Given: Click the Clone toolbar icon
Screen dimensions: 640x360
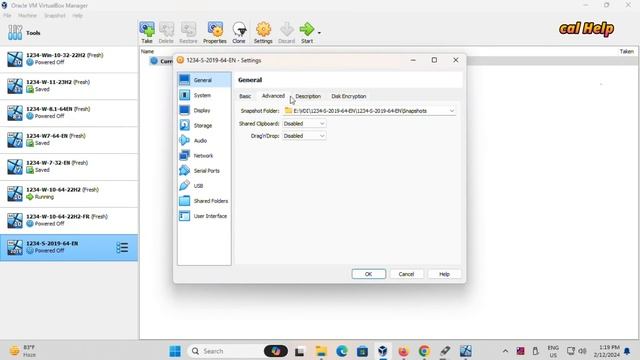Looking at the screenshot, I should [239, 33].
